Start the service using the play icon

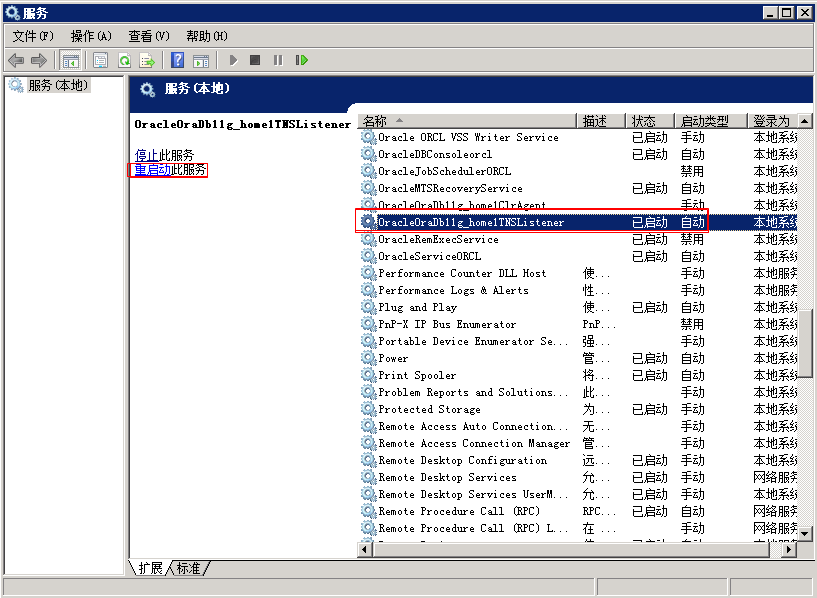tap(233, 60)
